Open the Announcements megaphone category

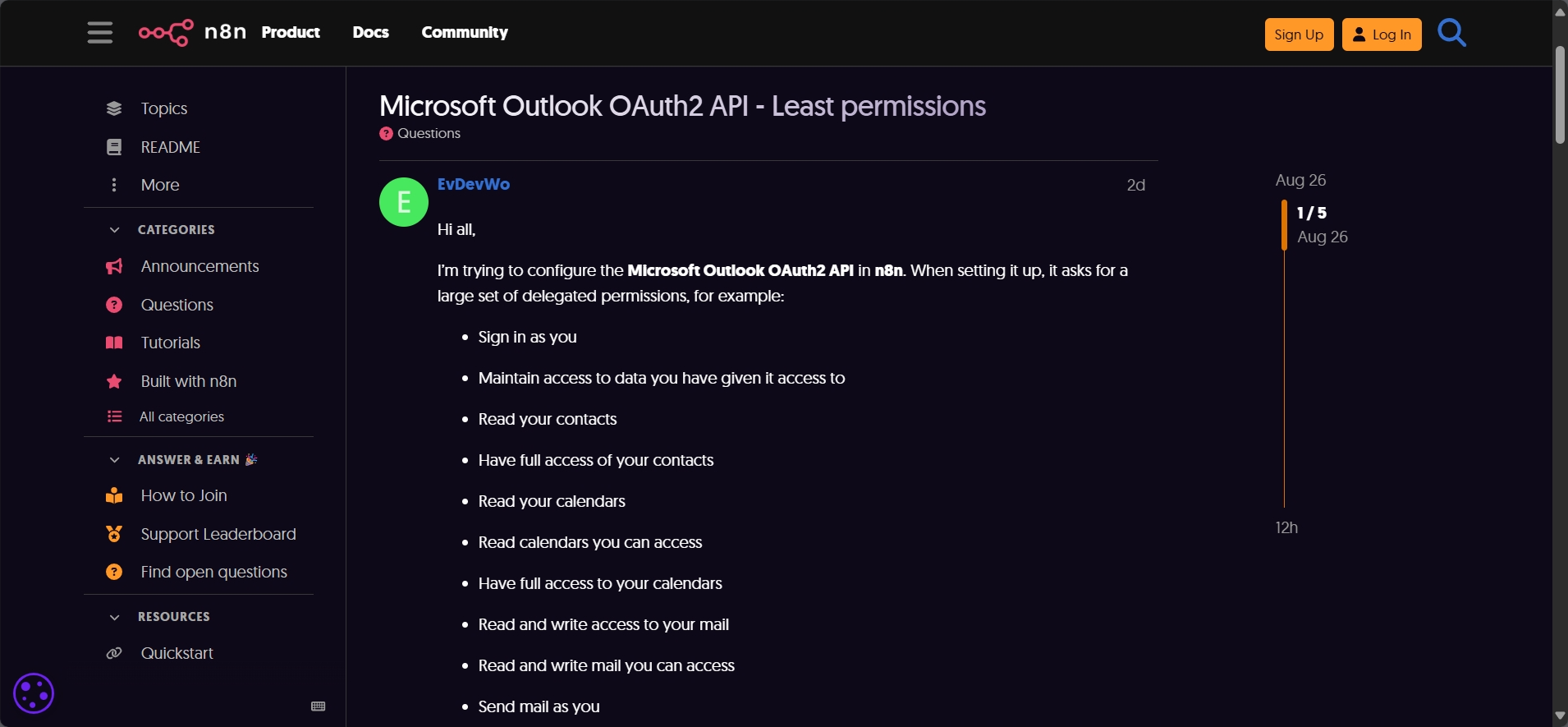pos(199,266)
